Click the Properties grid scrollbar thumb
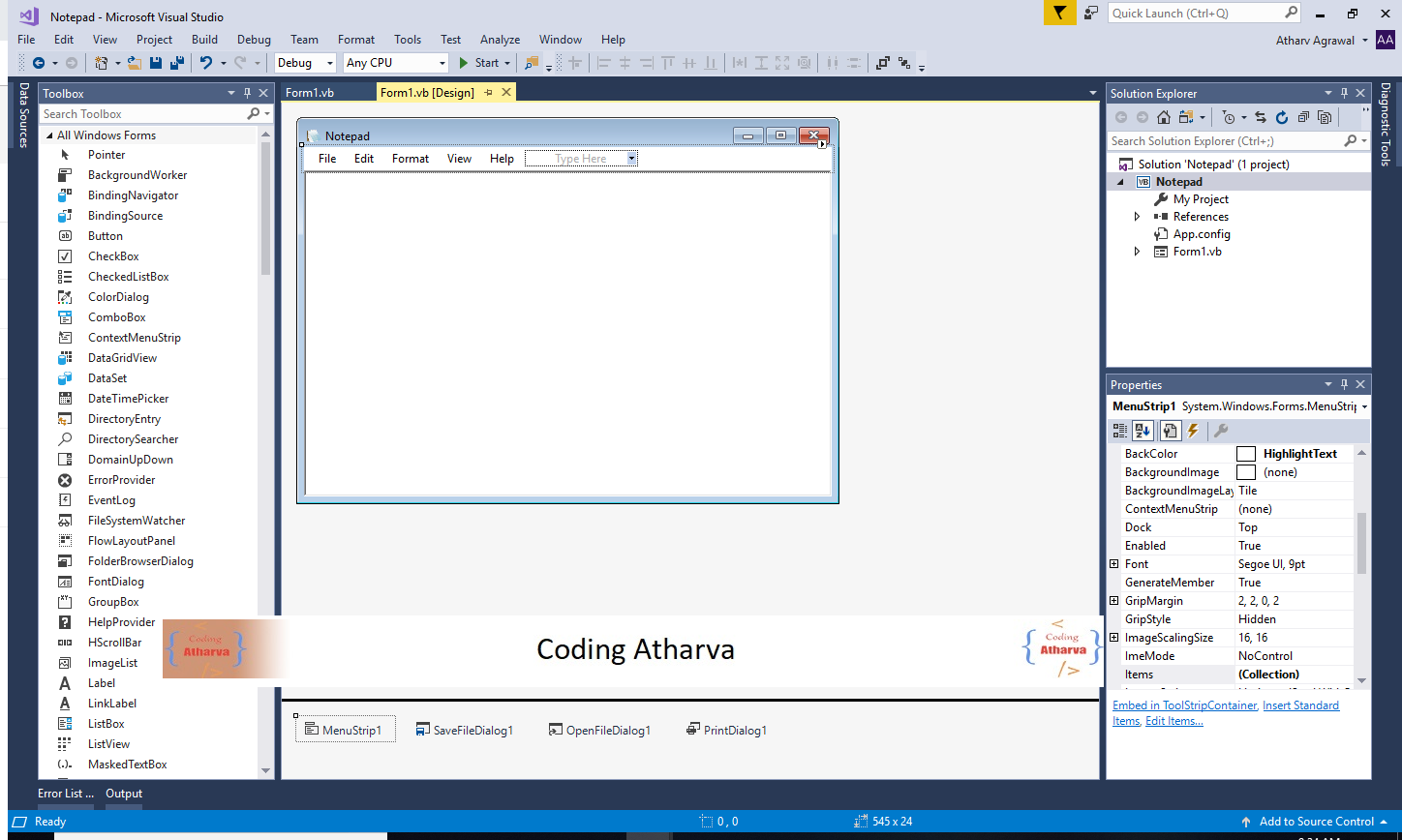This screenshot has height=840, width=1402. [x=1362, y=543]
